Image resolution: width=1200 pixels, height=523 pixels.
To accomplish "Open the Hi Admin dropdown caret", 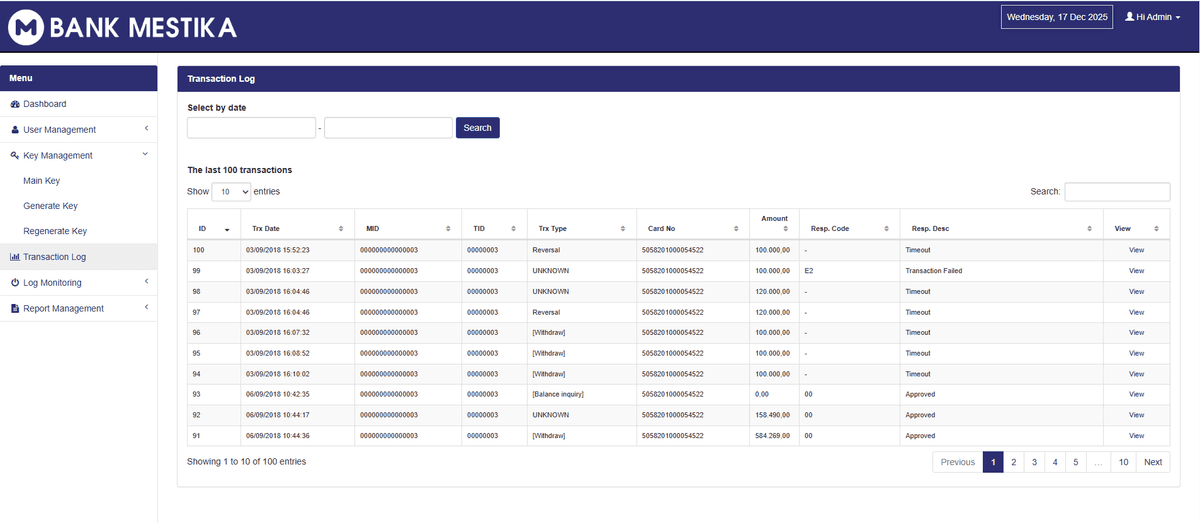I will (1177, 18).
